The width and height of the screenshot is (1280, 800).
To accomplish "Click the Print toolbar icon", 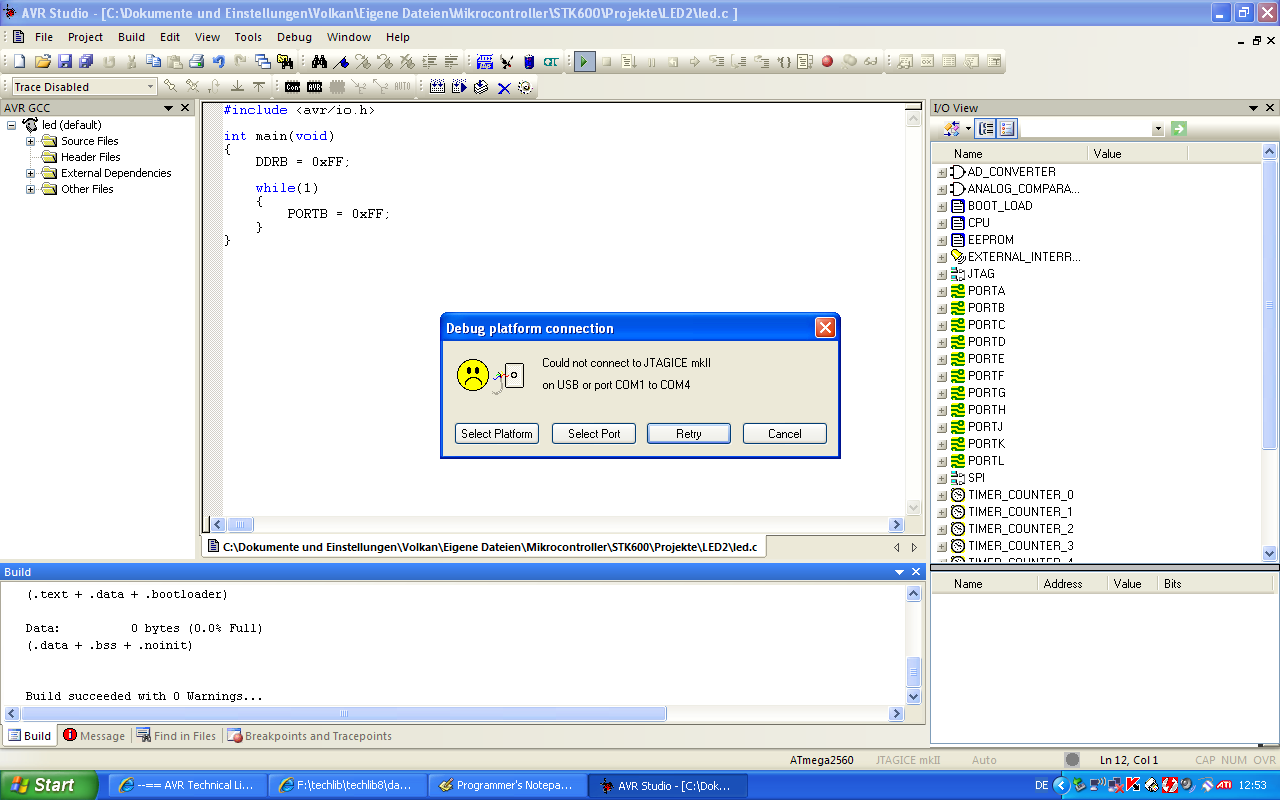I will (x=197, y=62).
